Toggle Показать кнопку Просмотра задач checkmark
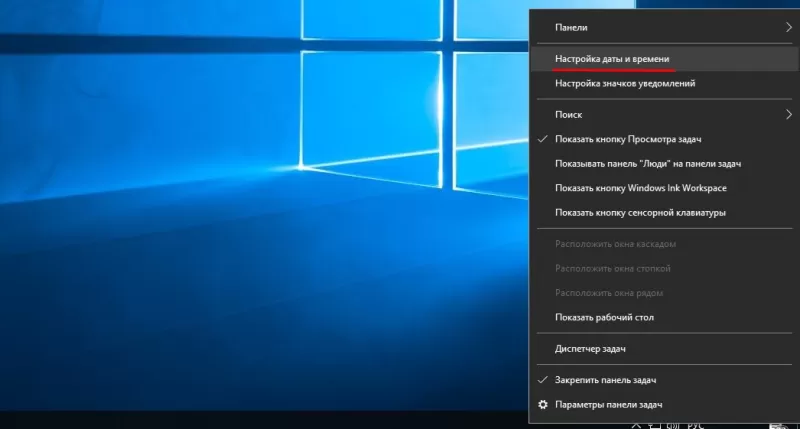This screenshot has height=429, width=800. 543,139
